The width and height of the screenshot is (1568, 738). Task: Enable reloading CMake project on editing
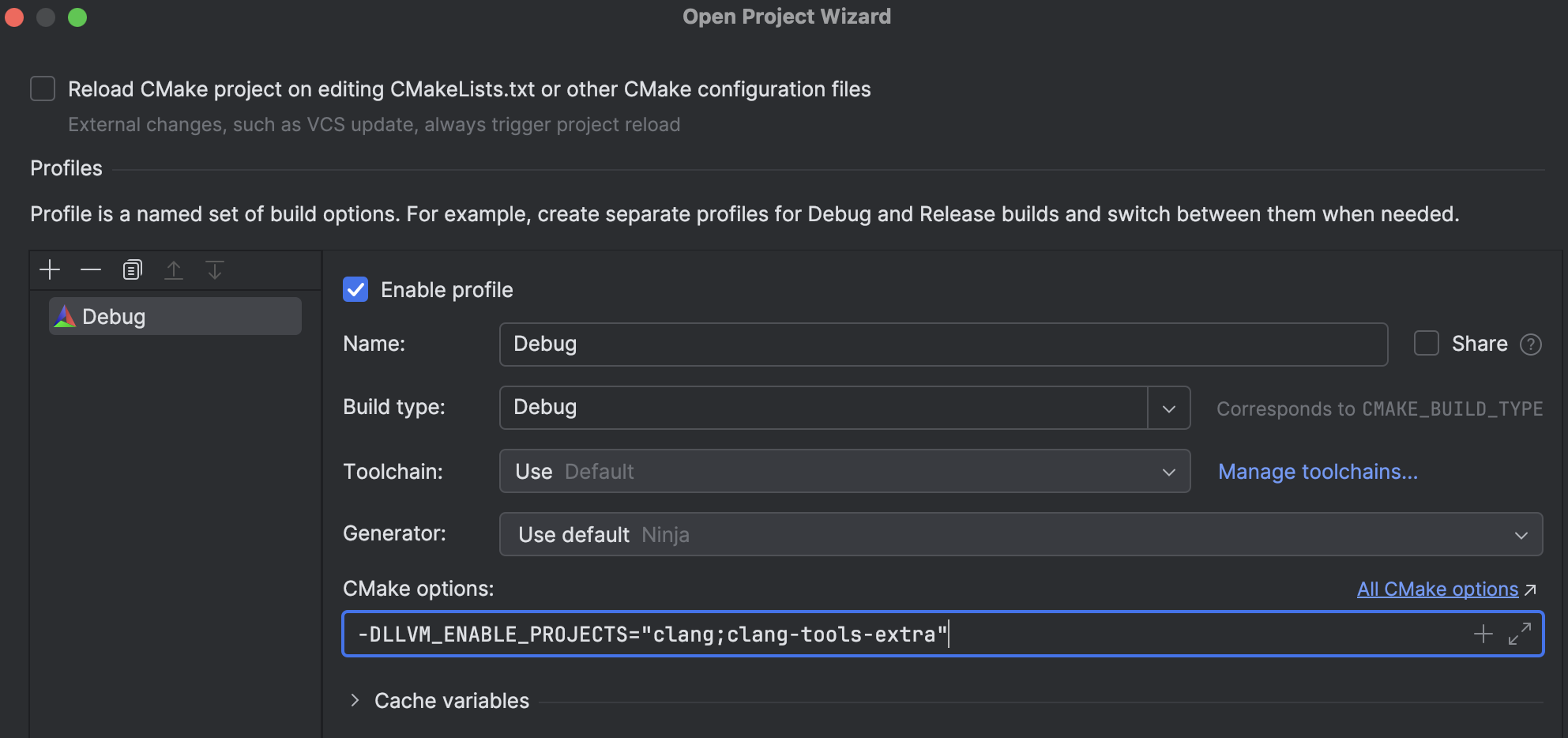click(42, 88)
